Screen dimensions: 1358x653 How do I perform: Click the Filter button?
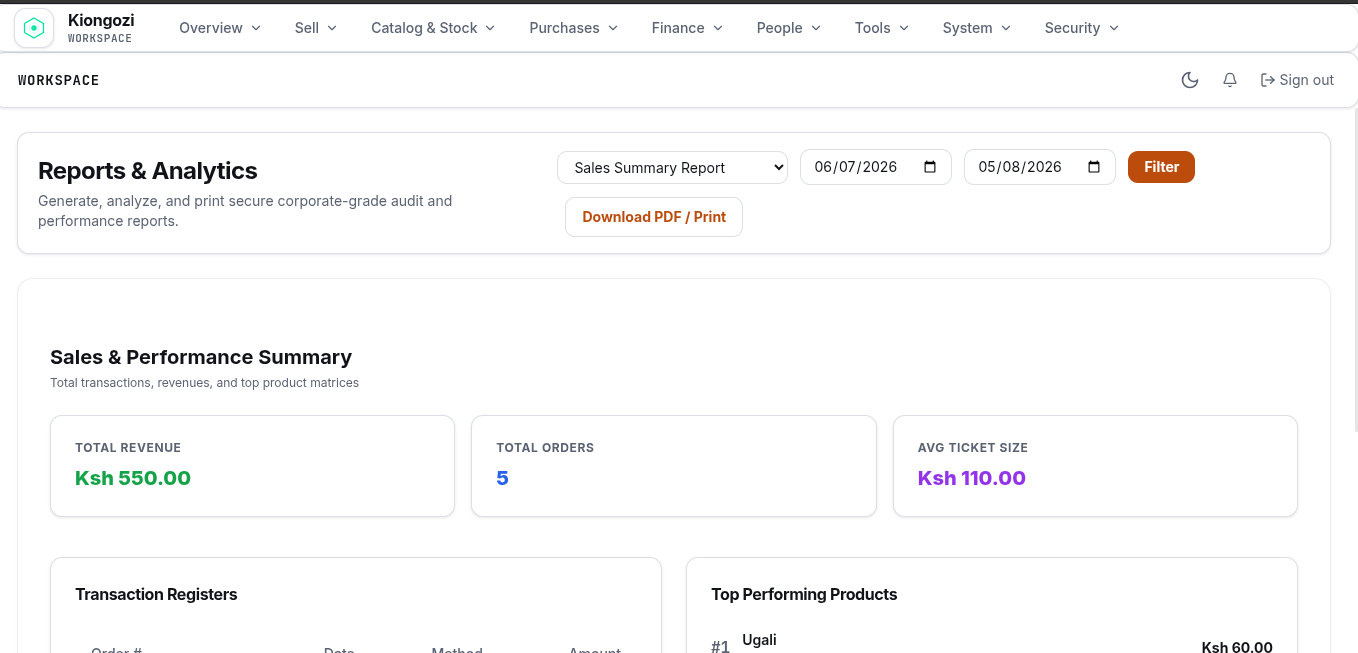[x=1161, y=167]
